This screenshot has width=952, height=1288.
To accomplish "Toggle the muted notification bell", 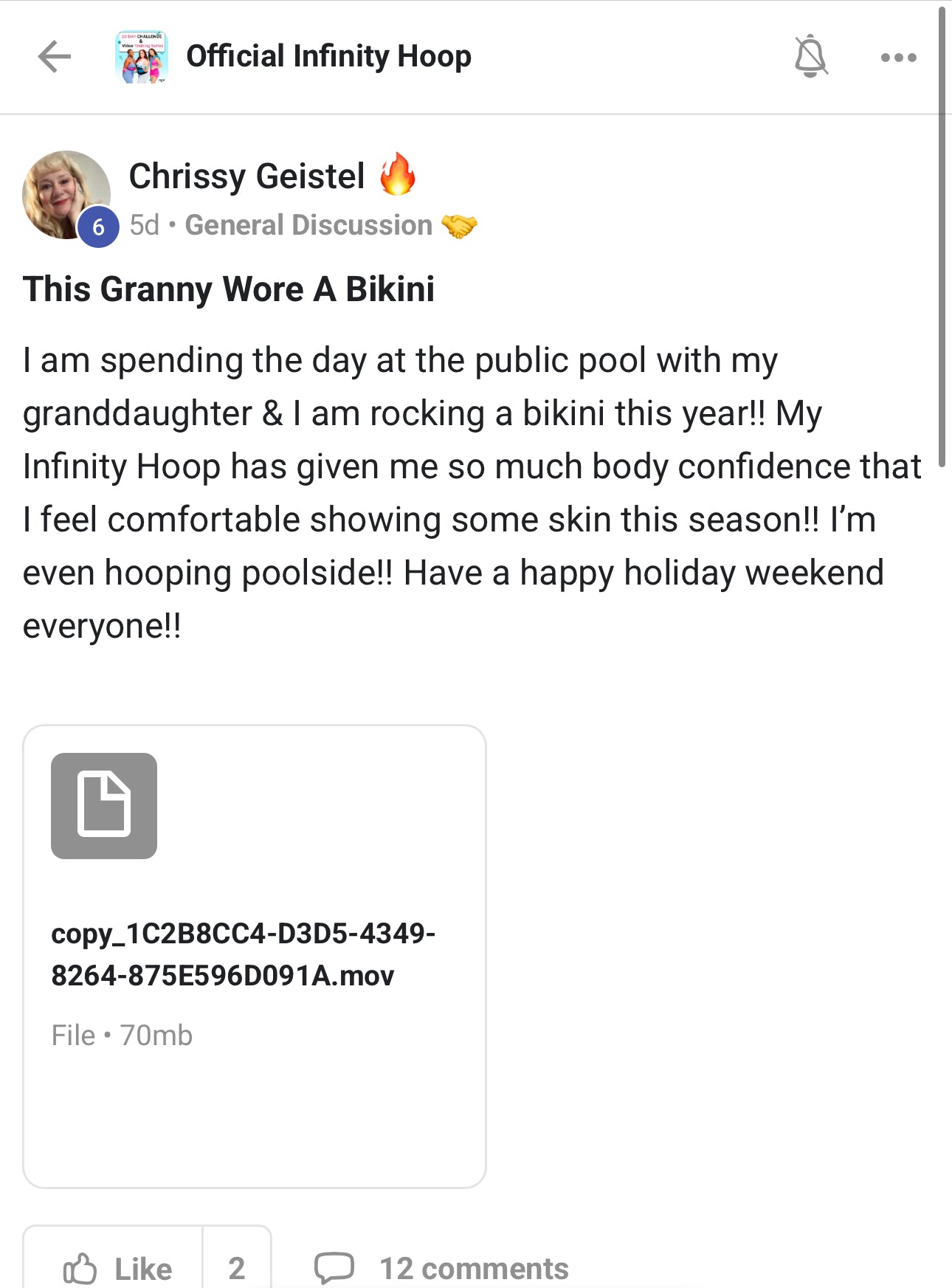I will click(810, 56).
